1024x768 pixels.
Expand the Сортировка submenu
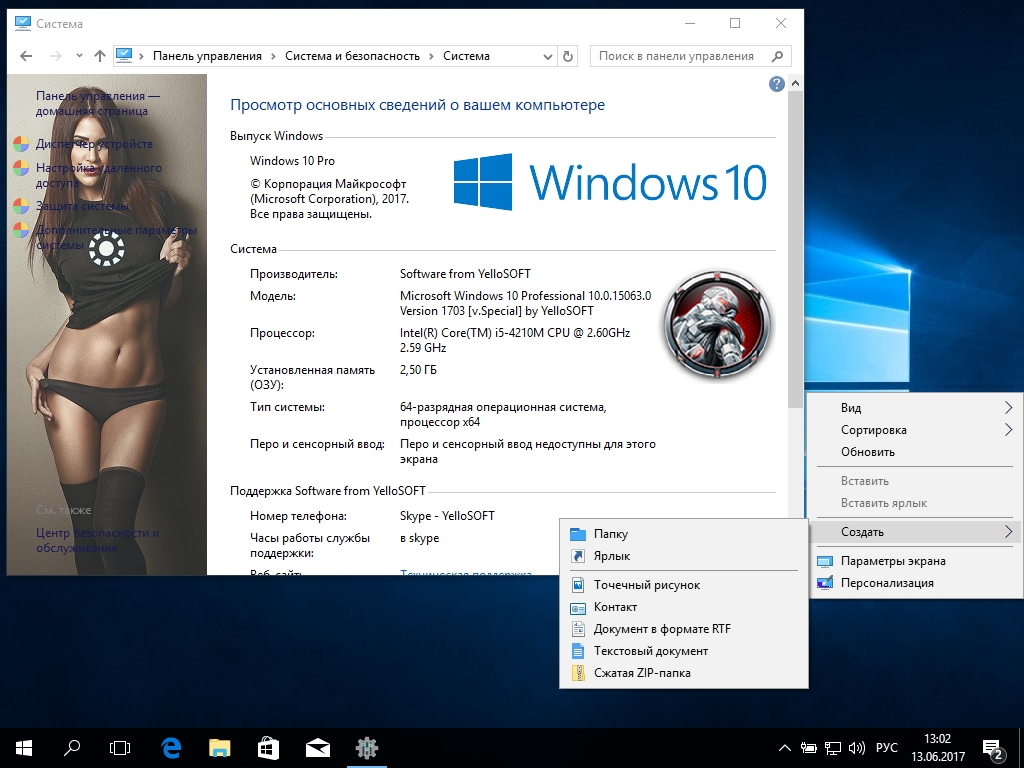pos(916,430)
